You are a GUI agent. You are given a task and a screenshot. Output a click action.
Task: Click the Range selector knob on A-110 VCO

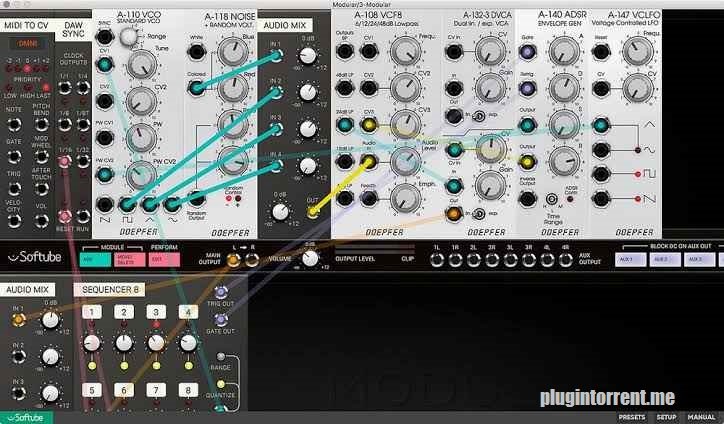coord(129,36)
